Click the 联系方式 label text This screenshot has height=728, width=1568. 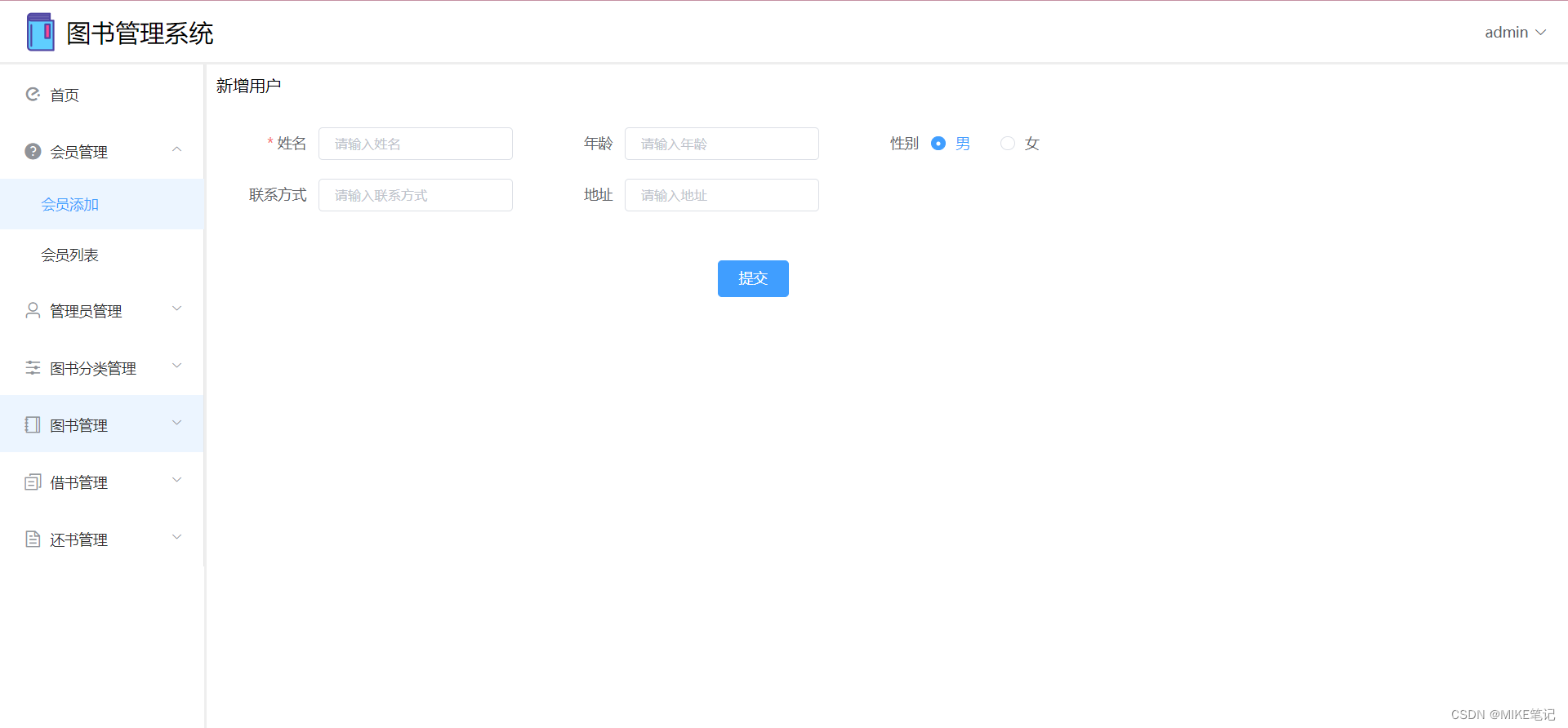point(278,195)
